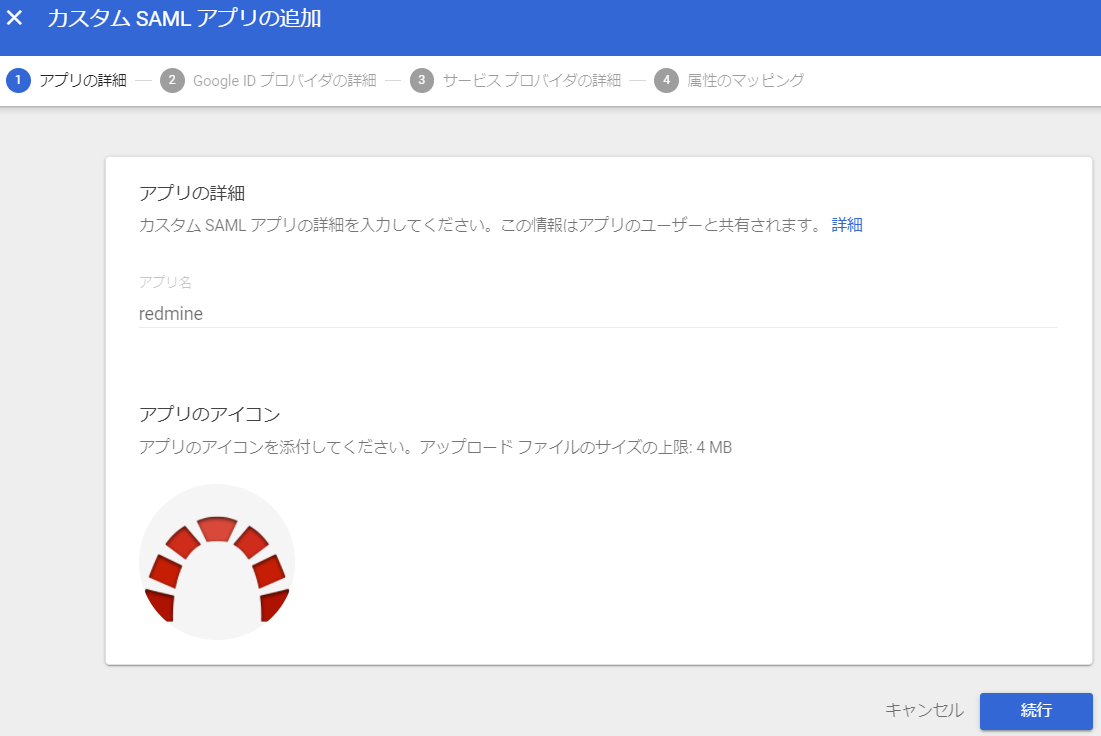
Task: Focus the アプリ名 field containing redmine
Action: tap(598, 313)
